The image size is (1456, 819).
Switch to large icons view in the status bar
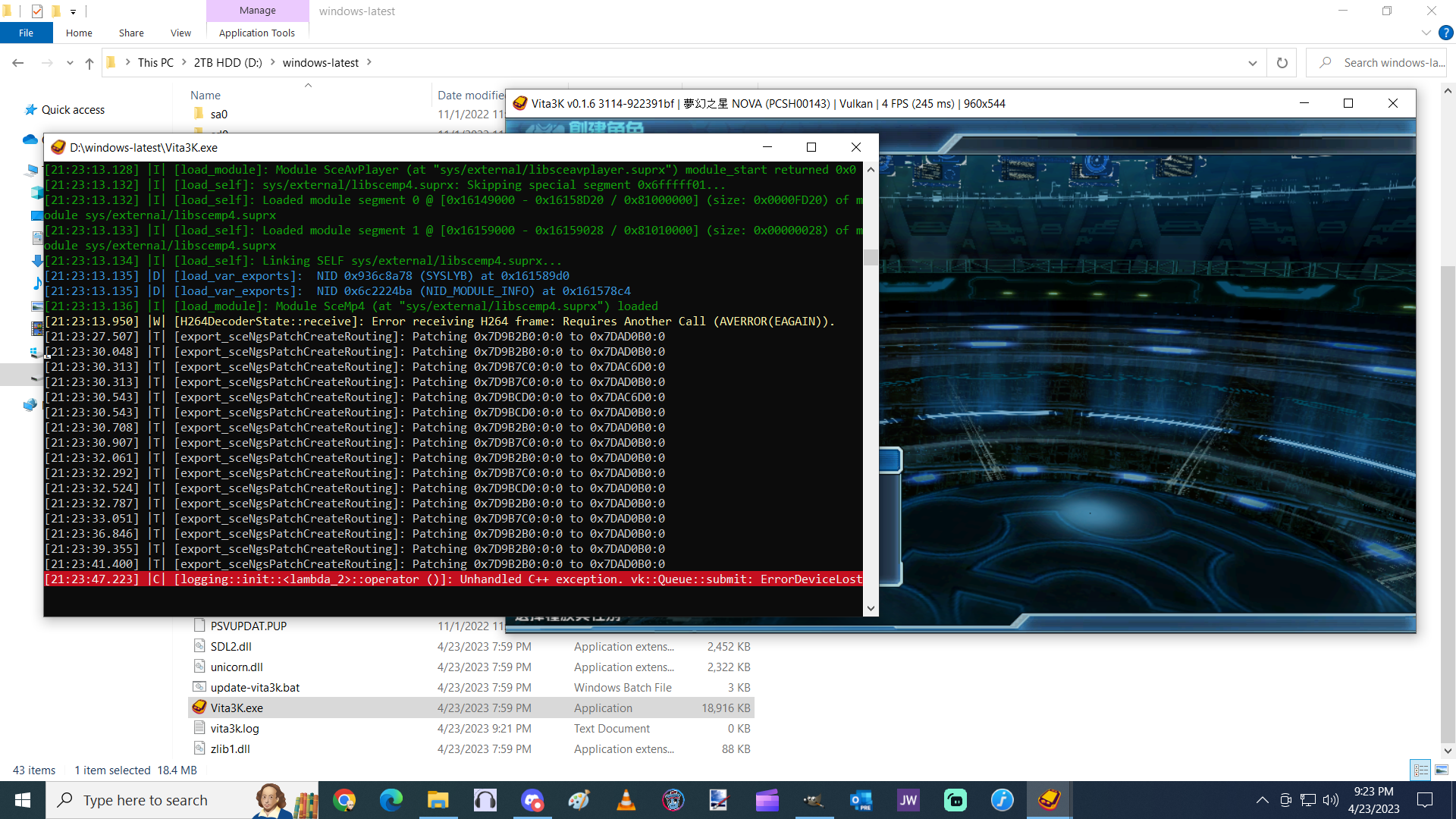click(x=1441, y=770)
